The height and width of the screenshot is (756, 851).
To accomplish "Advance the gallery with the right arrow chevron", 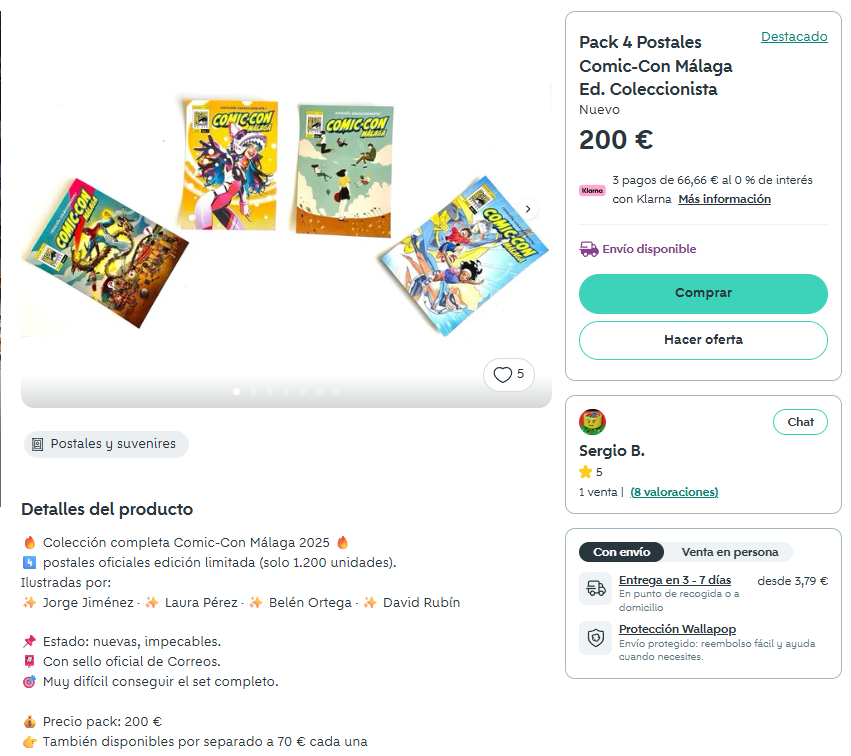I will (527, 209).
